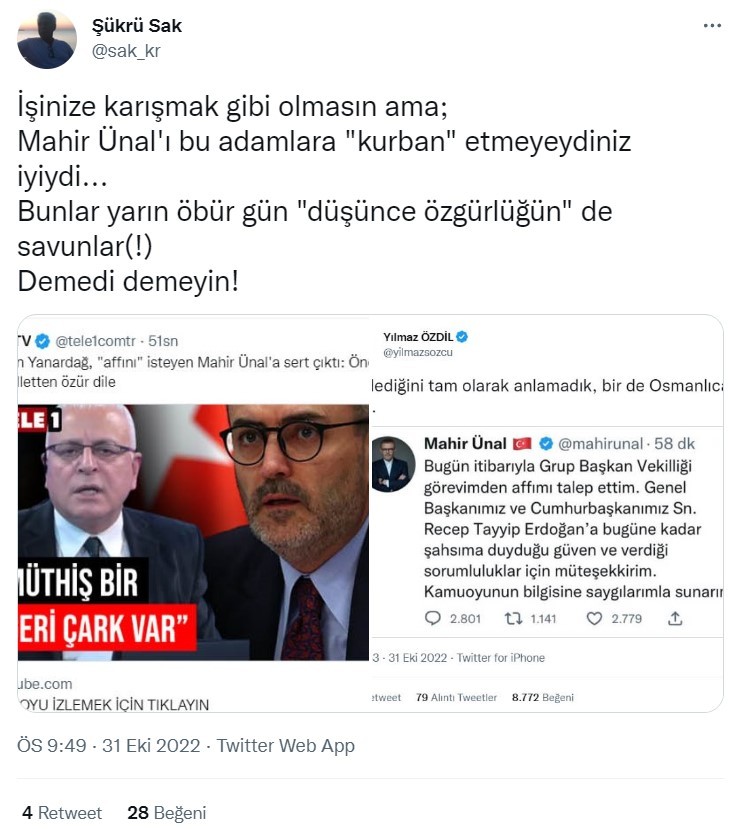Click the heart like icon showing 2.779
Image resolution: width=741 pixels, height=829 pixels.
[594, 618]
